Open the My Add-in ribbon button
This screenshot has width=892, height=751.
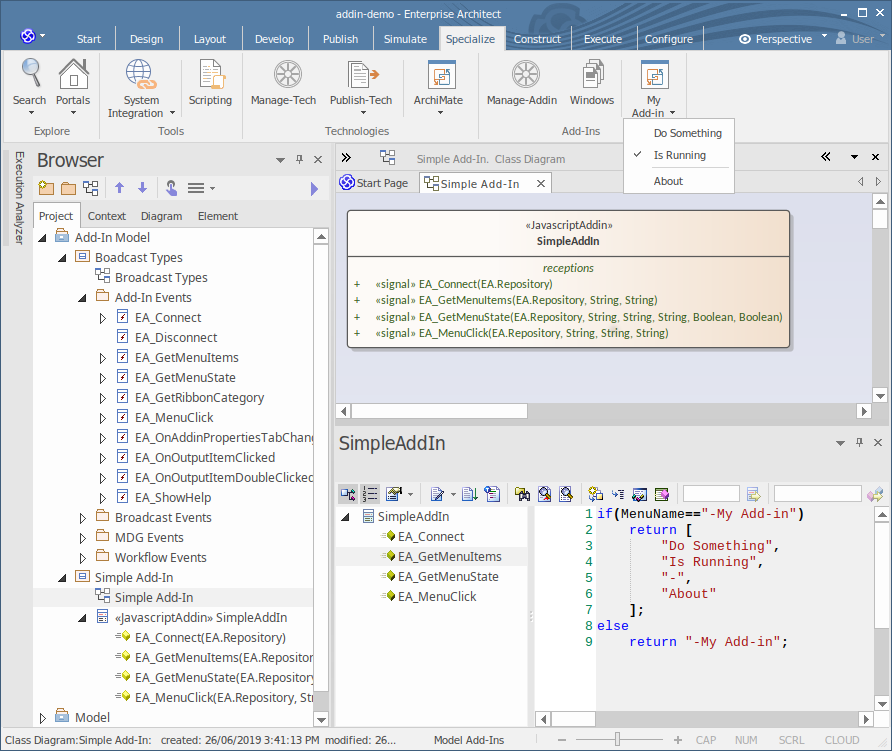(654, 88)
